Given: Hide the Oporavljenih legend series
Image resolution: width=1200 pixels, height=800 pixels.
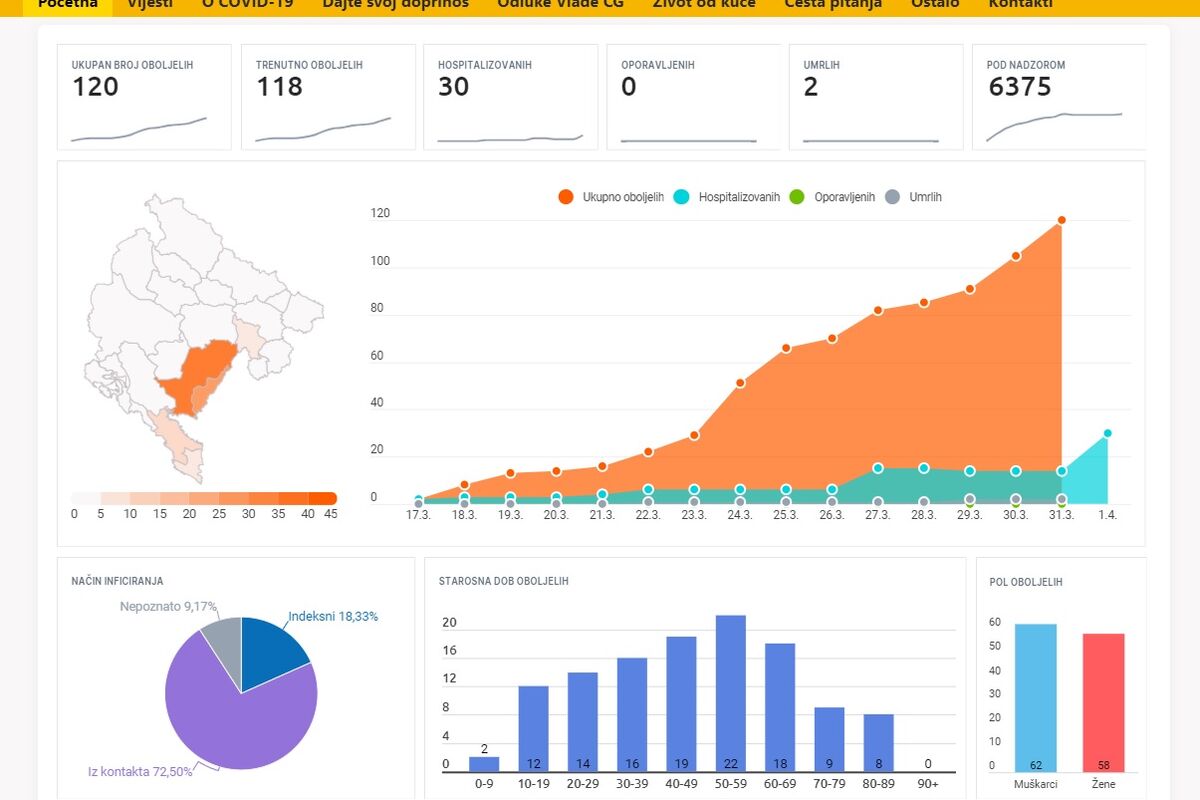Looking at the screenshot, I should [833, 197].
